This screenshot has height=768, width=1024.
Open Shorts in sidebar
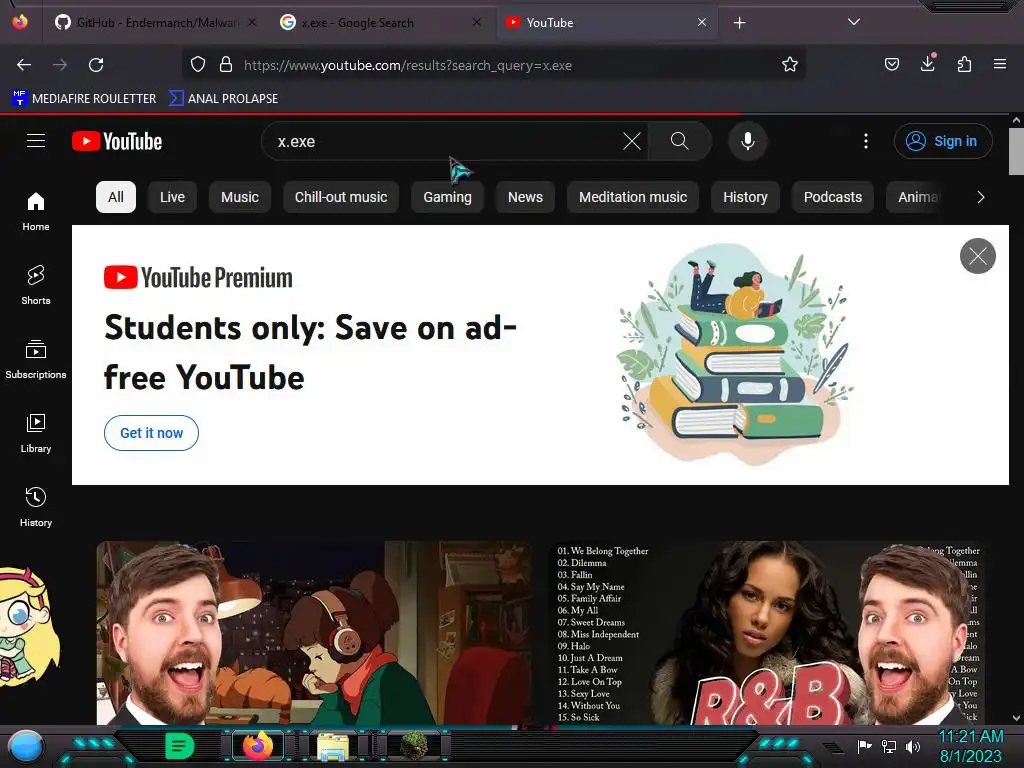click(x=36, y=285)
